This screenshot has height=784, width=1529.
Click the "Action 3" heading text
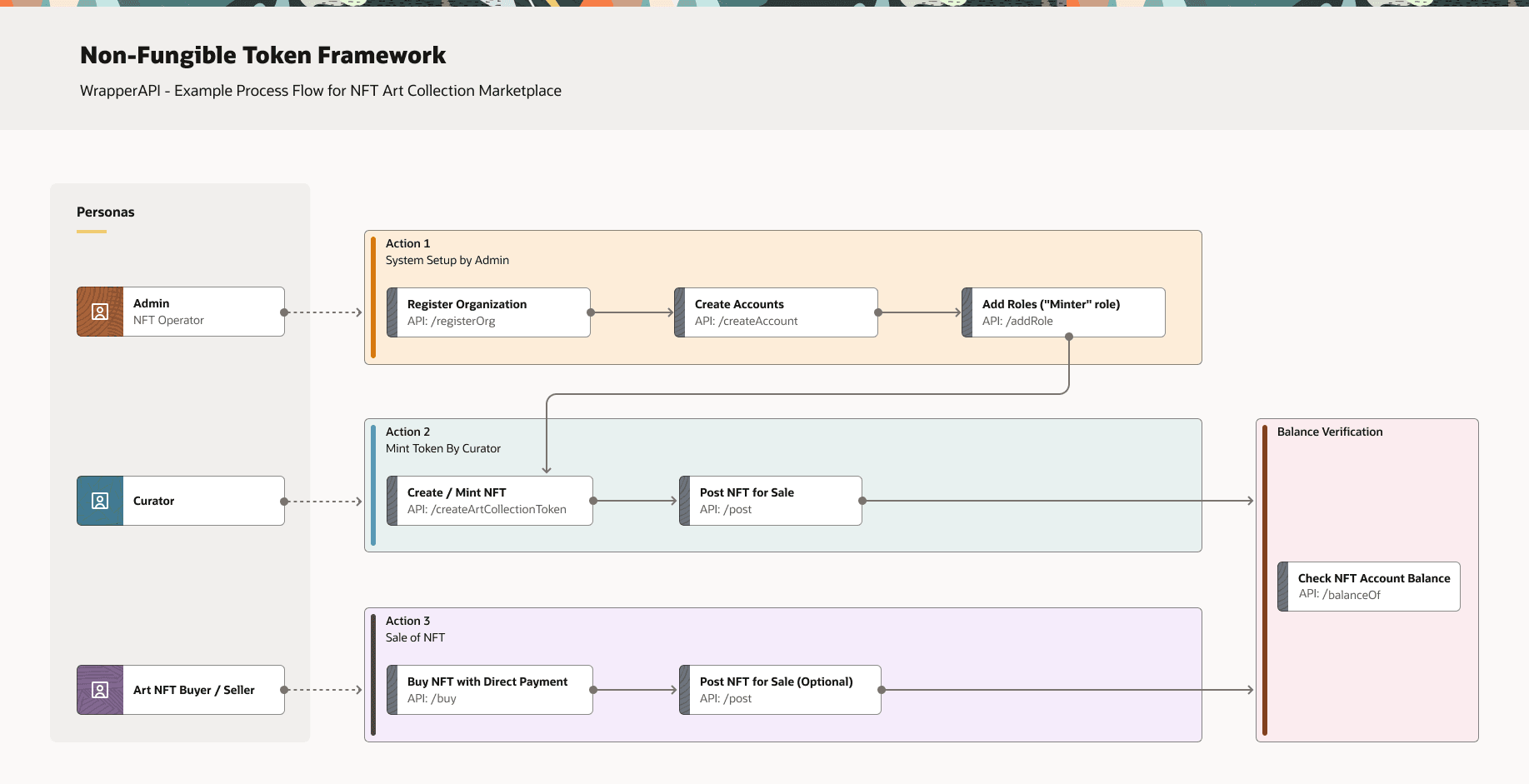click(x=407, y=621)
